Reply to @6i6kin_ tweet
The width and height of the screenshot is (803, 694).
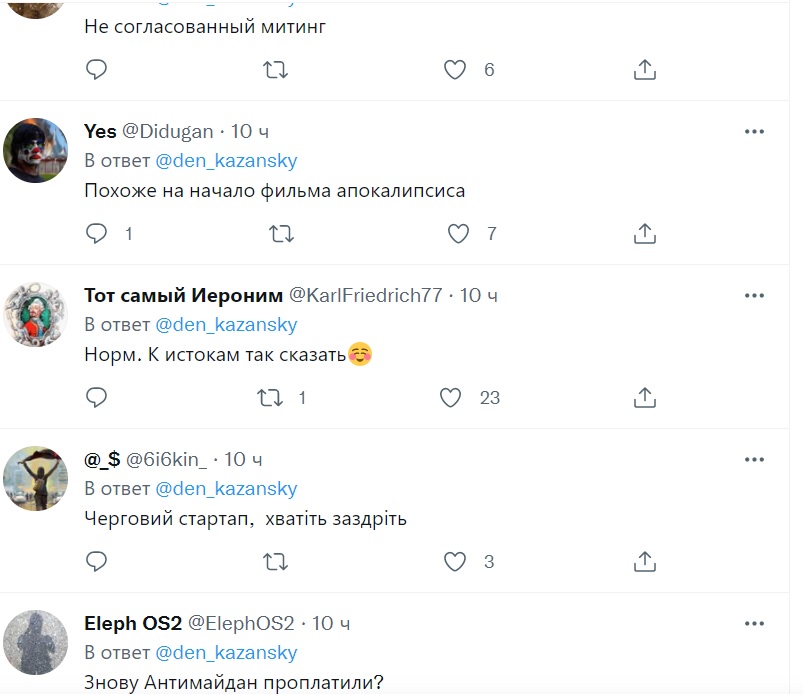coord(97,562)
